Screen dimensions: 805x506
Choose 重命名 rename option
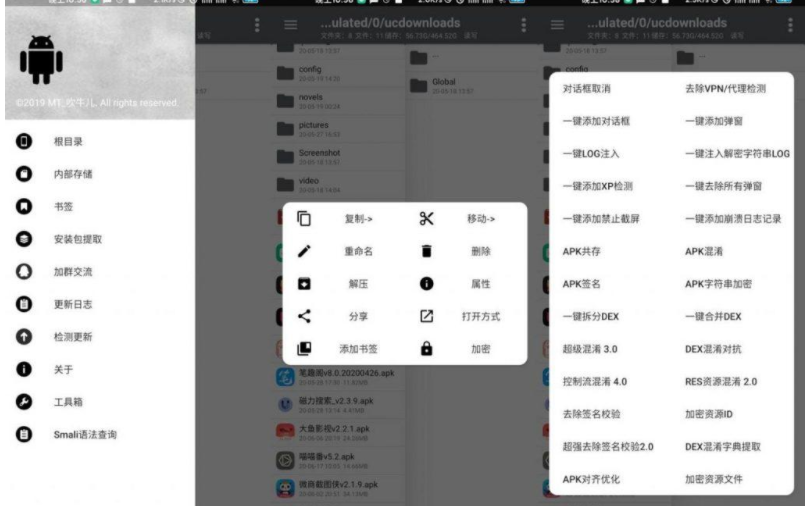point(358,251)
